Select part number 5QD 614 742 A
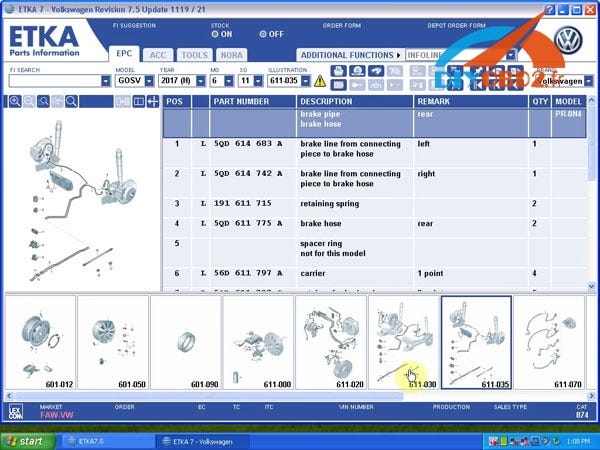The image size is (600, 450). point(248,173)
